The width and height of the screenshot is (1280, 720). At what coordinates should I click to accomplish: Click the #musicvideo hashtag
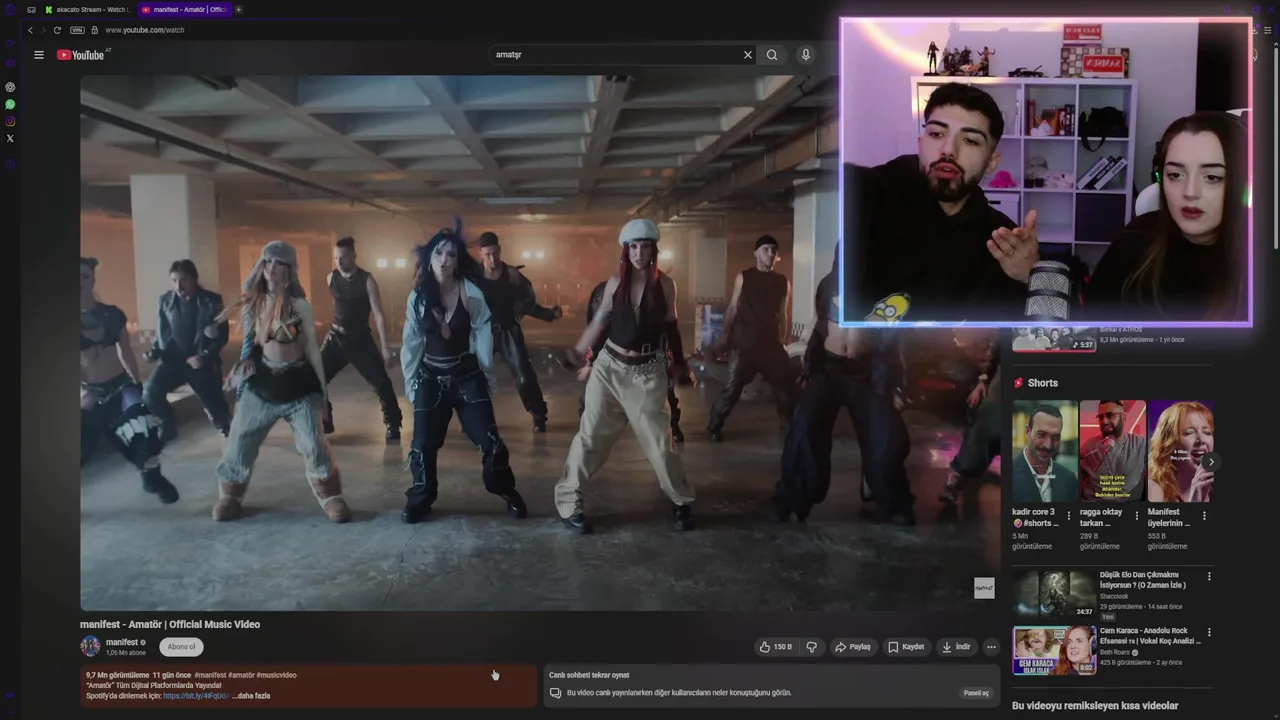(276, 675)
